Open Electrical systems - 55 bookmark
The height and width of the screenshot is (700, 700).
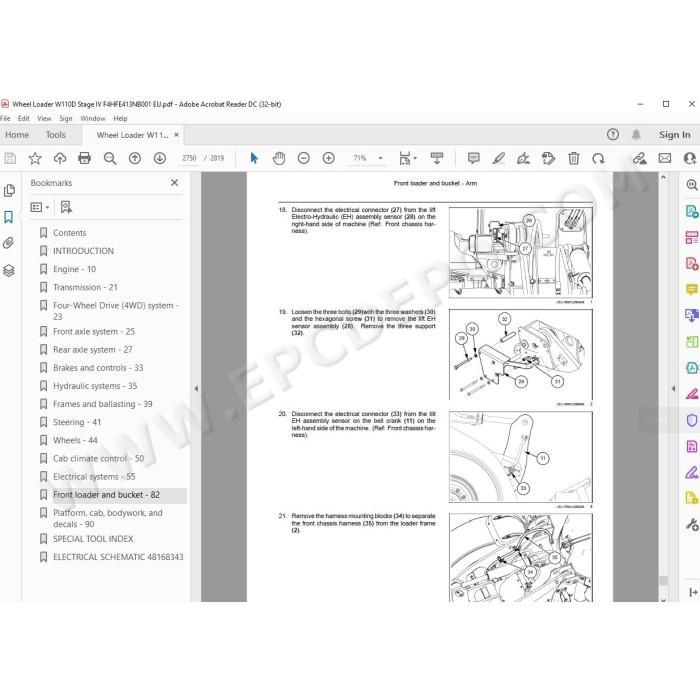tap(94, 477)
